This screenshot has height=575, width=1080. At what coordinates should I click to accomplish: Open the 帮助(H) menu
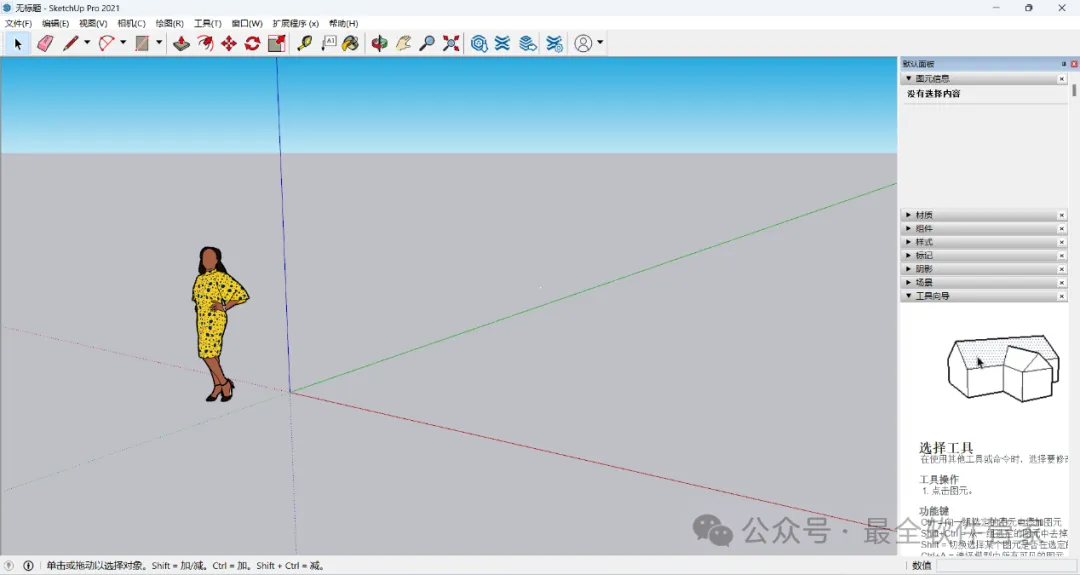(x=344, y=23)
